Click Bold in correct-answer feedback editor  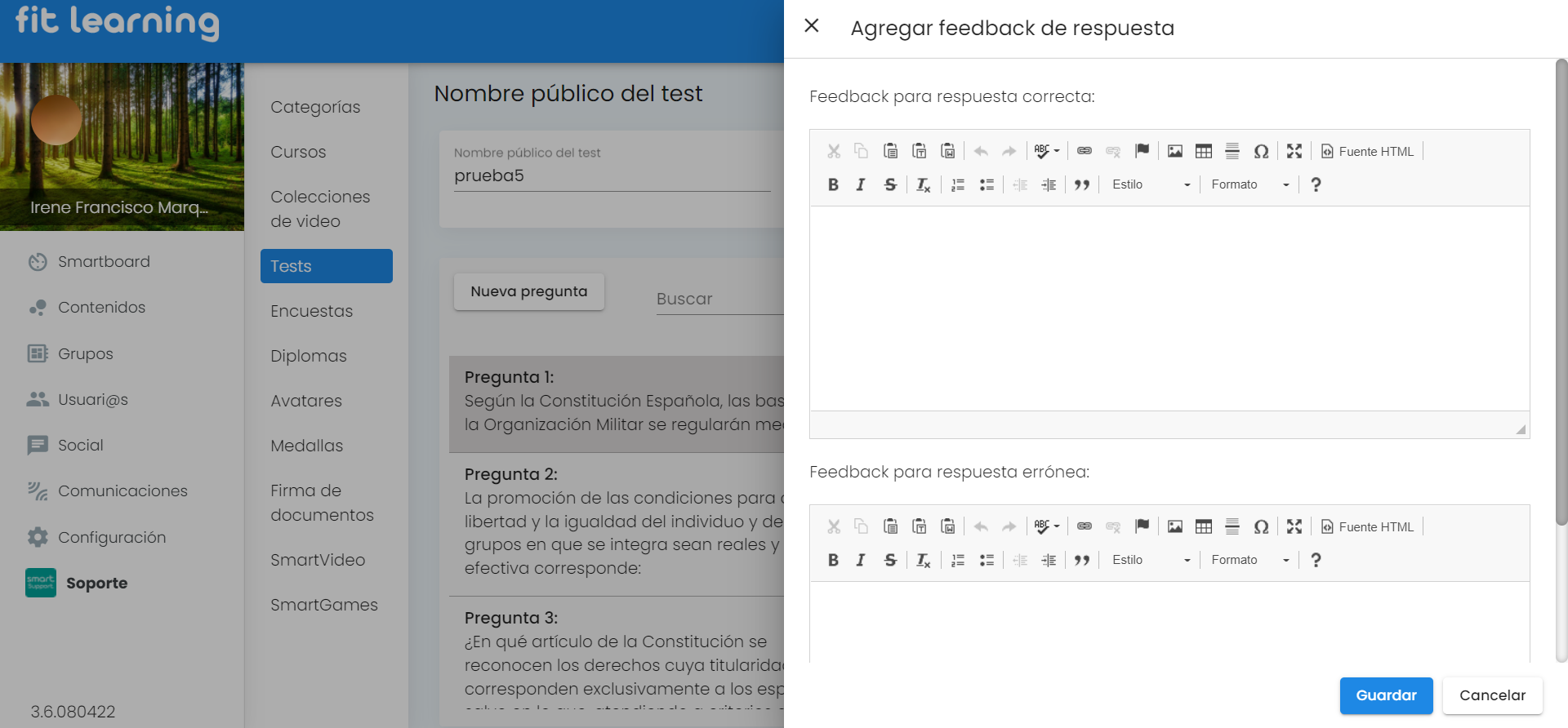tap(833, 184)
